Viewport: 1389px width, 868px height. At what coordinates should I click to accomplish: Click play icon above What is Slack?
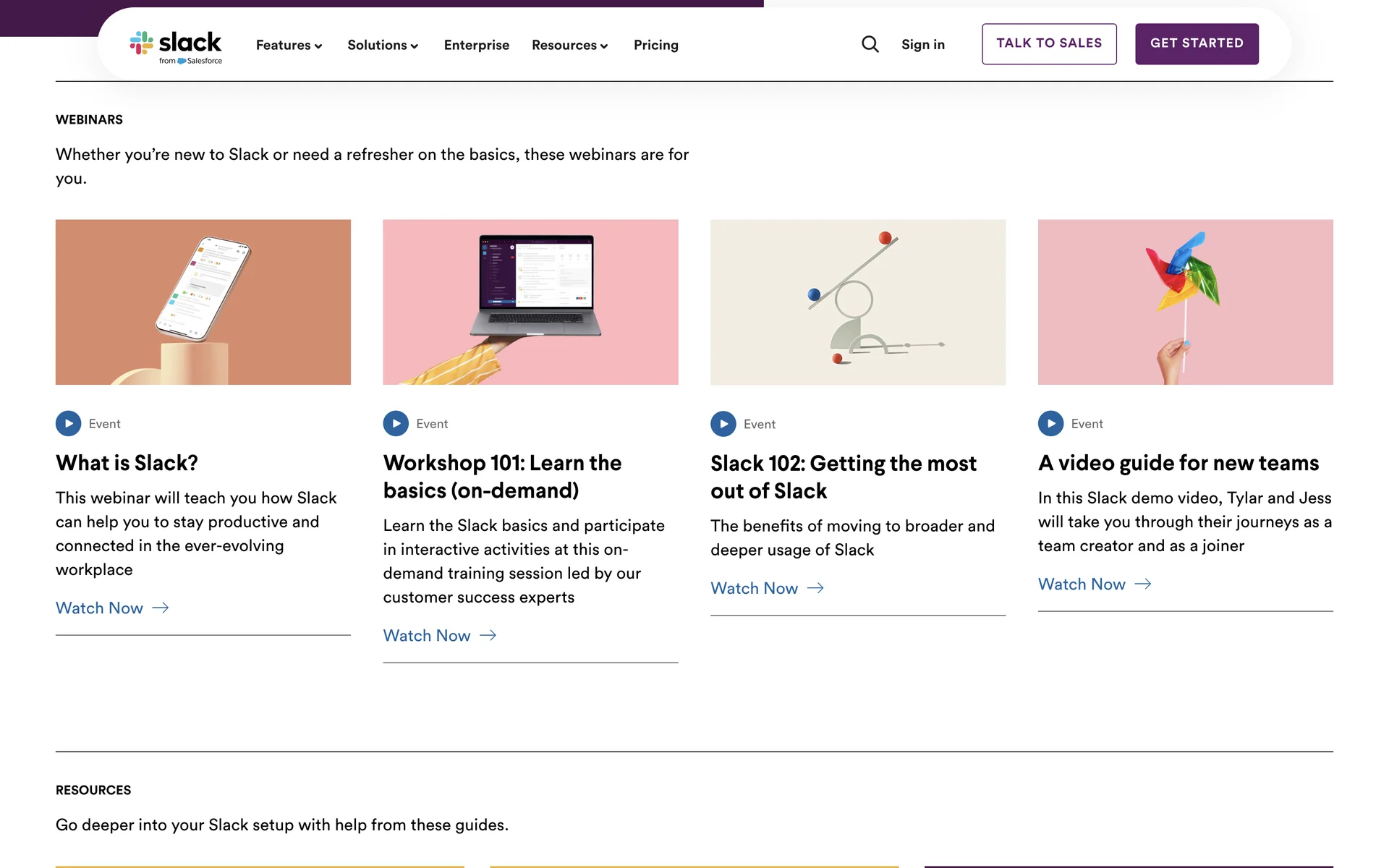(x=68, y=424)
